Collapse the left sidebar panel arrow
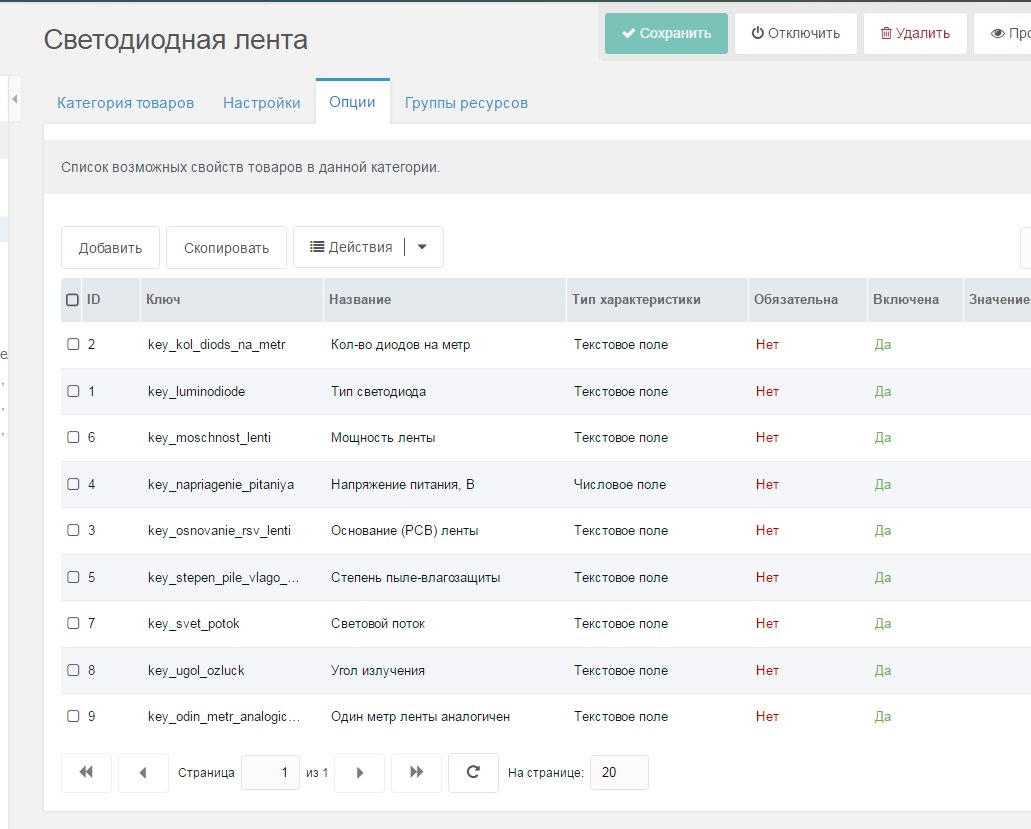The height and width of the screenshot is (829, 1031). tap(15, 99)
